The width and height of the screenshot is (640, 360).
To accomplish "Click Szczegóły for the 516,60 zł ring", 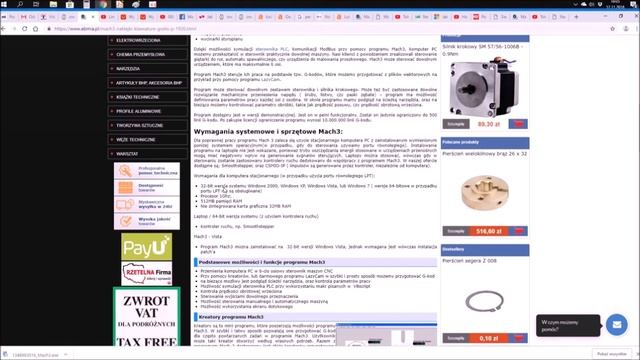I will (456, 231).
